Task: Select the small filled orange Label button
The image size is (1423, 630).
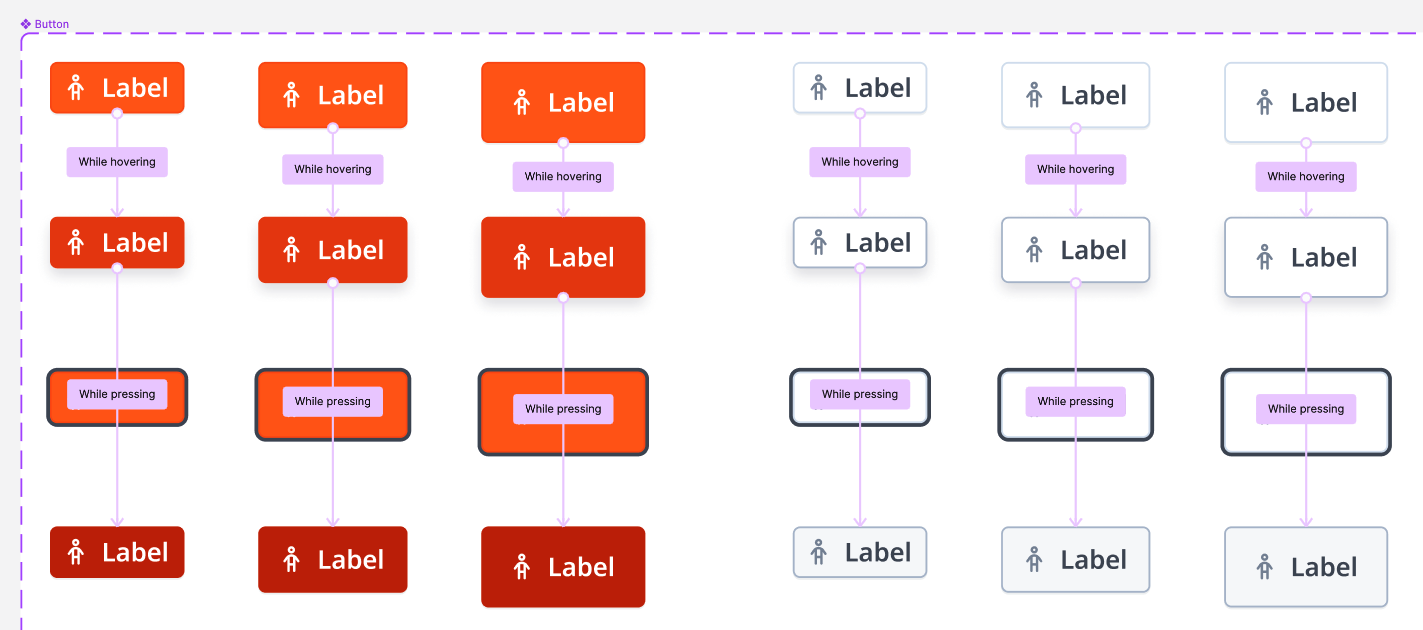Action: click(x=117, y=87)
